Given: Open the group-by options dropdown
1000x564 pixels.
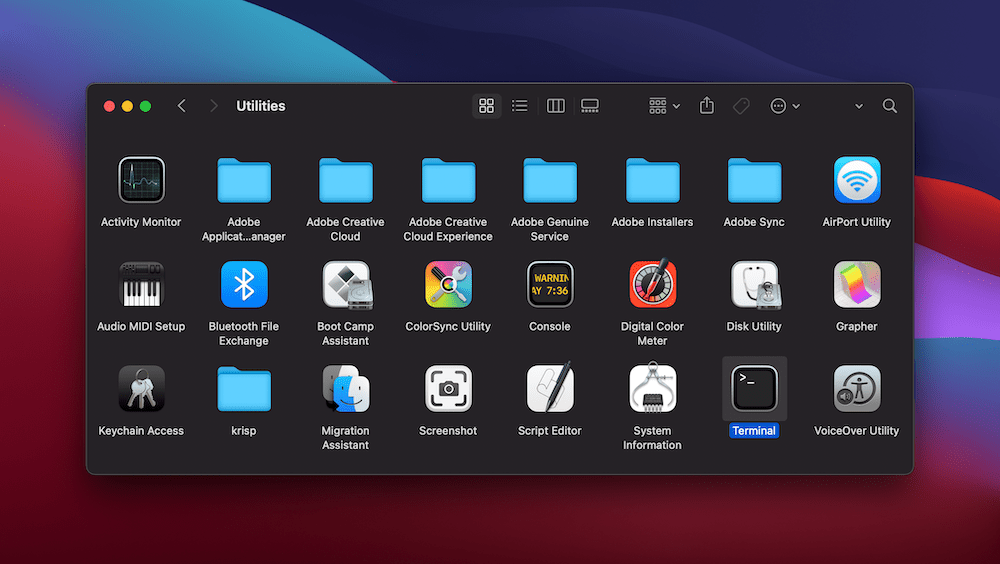Looking at the screenshot, I should click(x=664, y=106).
